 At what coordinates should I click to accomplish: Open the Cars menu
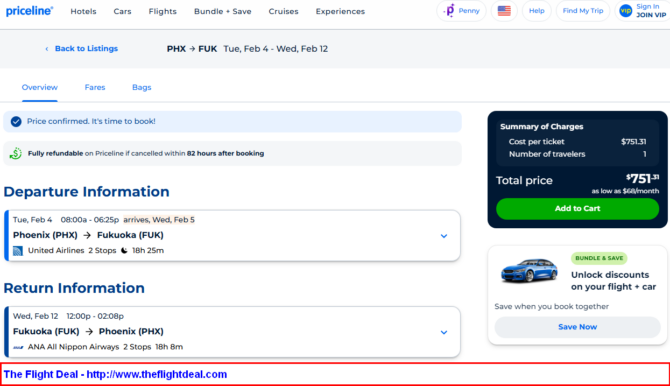click(122, 12)
